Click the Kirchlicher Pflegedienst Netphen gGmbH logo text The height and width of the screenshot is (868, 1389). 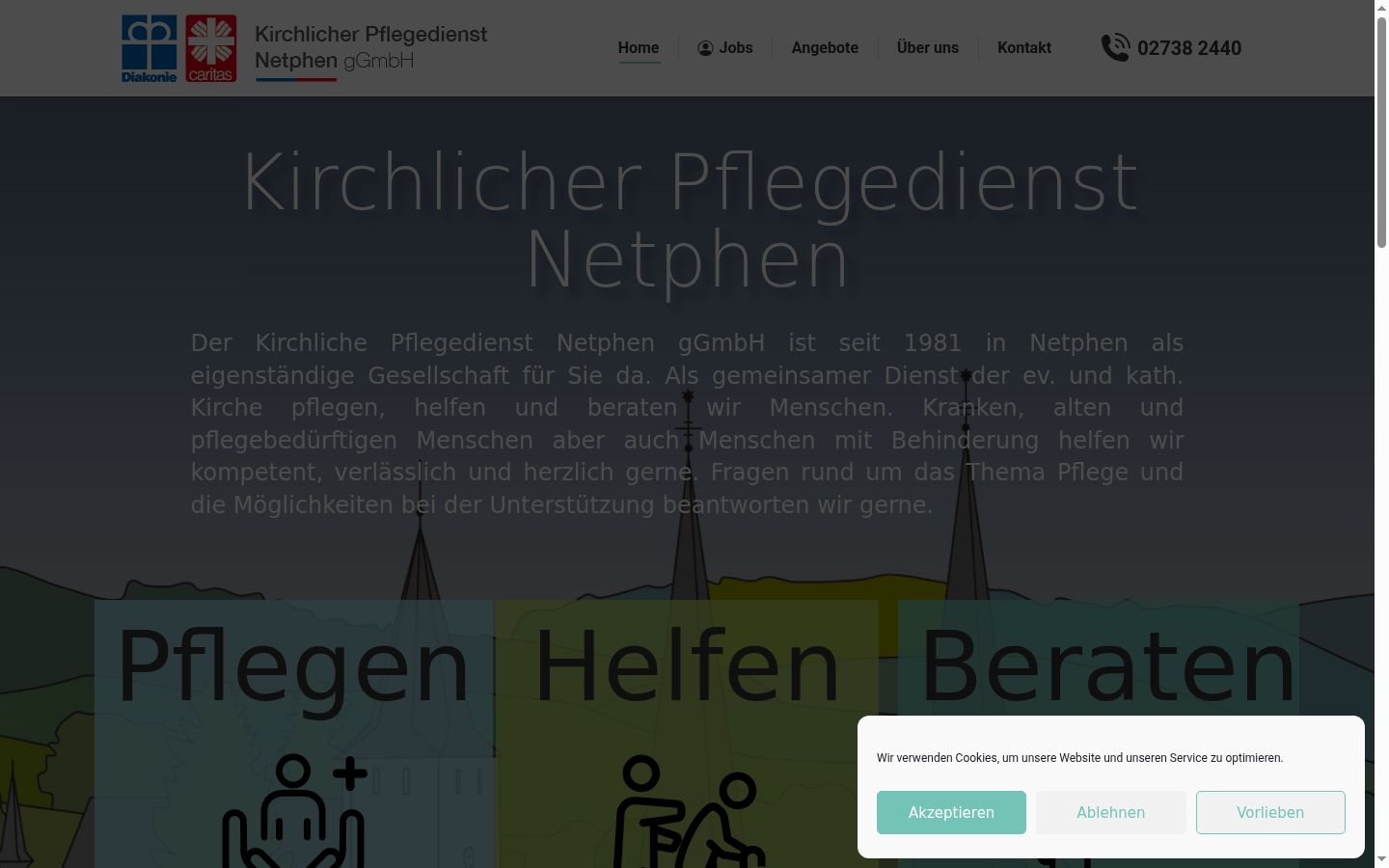(x=371, y=49)
